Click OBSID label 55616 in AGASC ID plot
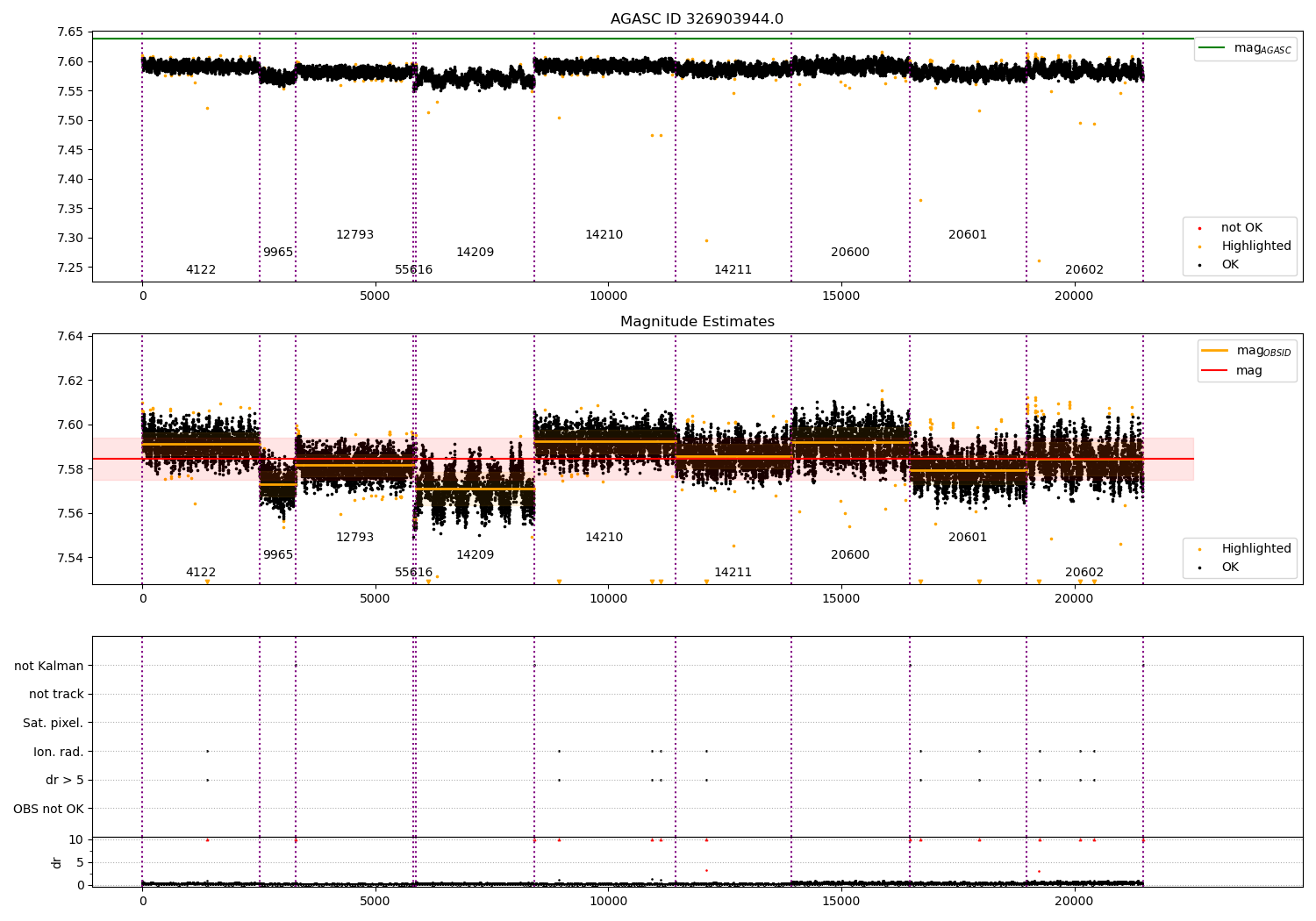 coord(413,270)
